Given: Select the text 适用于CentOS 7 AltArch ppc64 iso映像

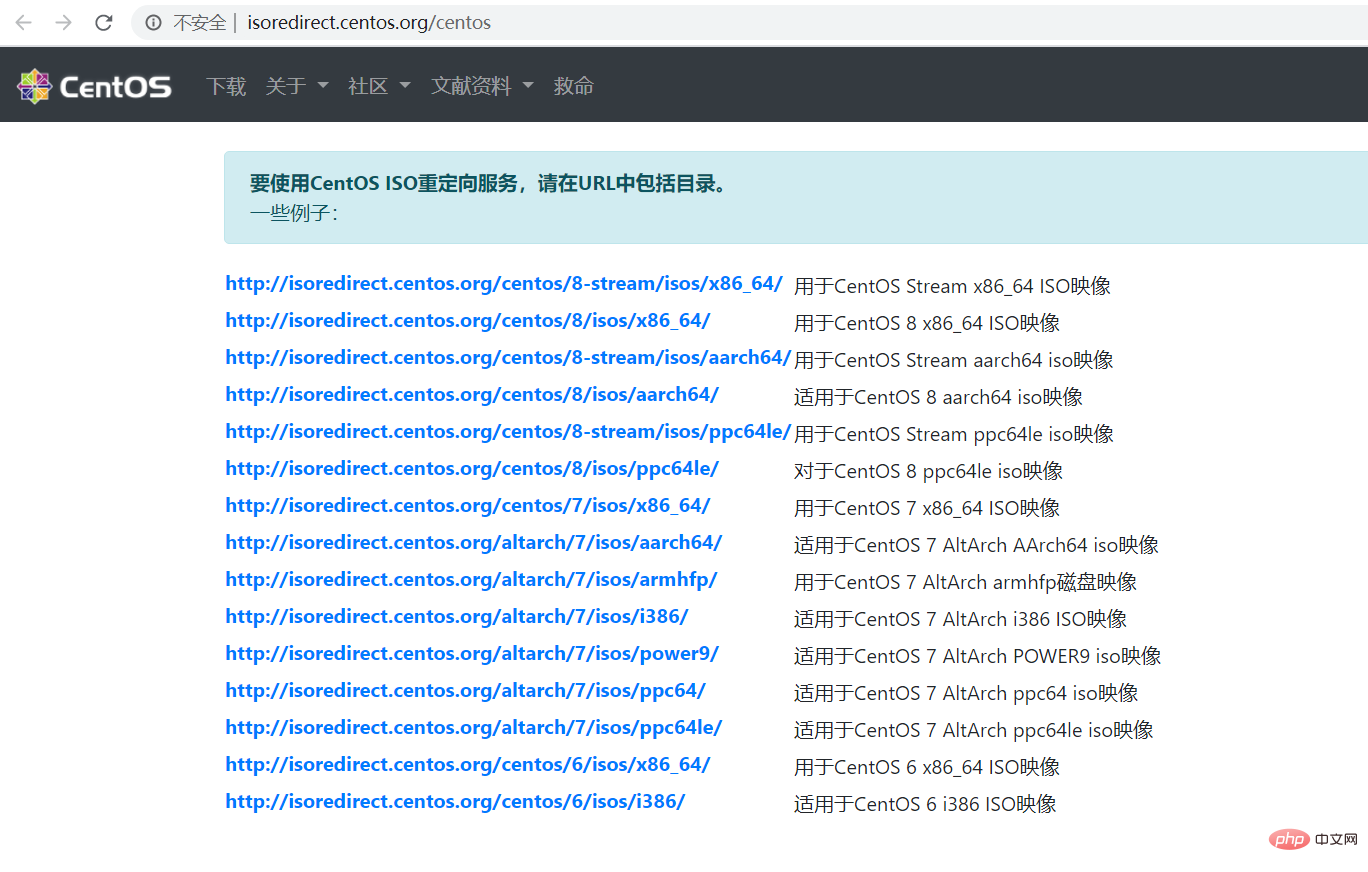Looking at the screenshot, I should click(966, 693).
